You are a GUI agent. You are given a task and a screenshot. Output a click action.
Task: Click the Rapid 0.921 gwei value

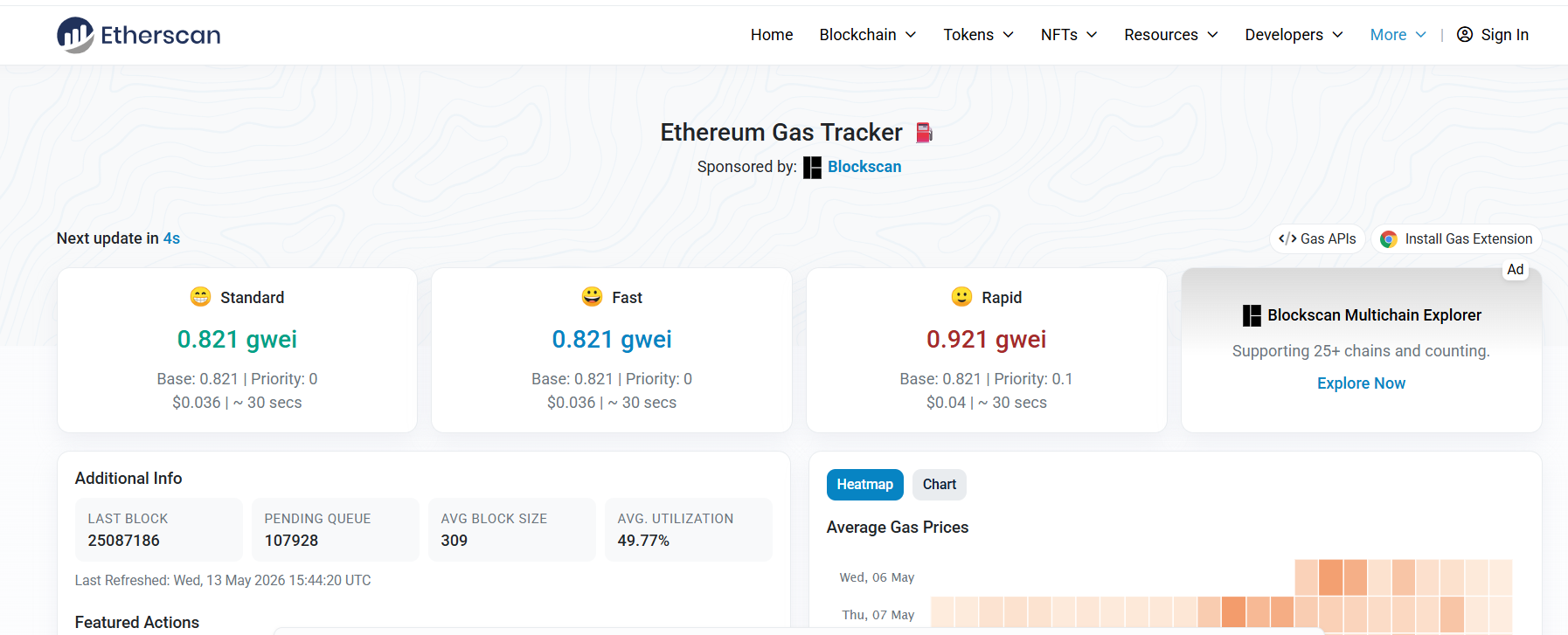tap(987, 339)
